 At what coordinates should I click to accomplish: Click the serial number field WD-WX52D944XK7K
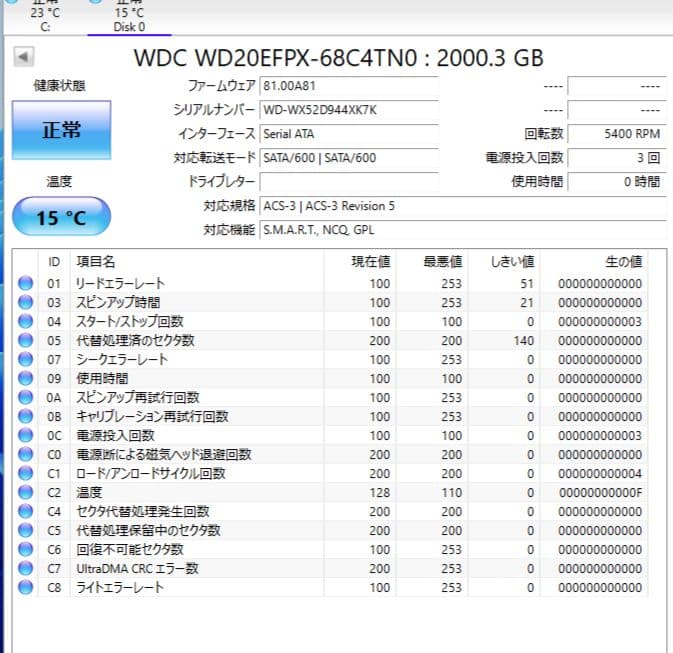point(349,110)
